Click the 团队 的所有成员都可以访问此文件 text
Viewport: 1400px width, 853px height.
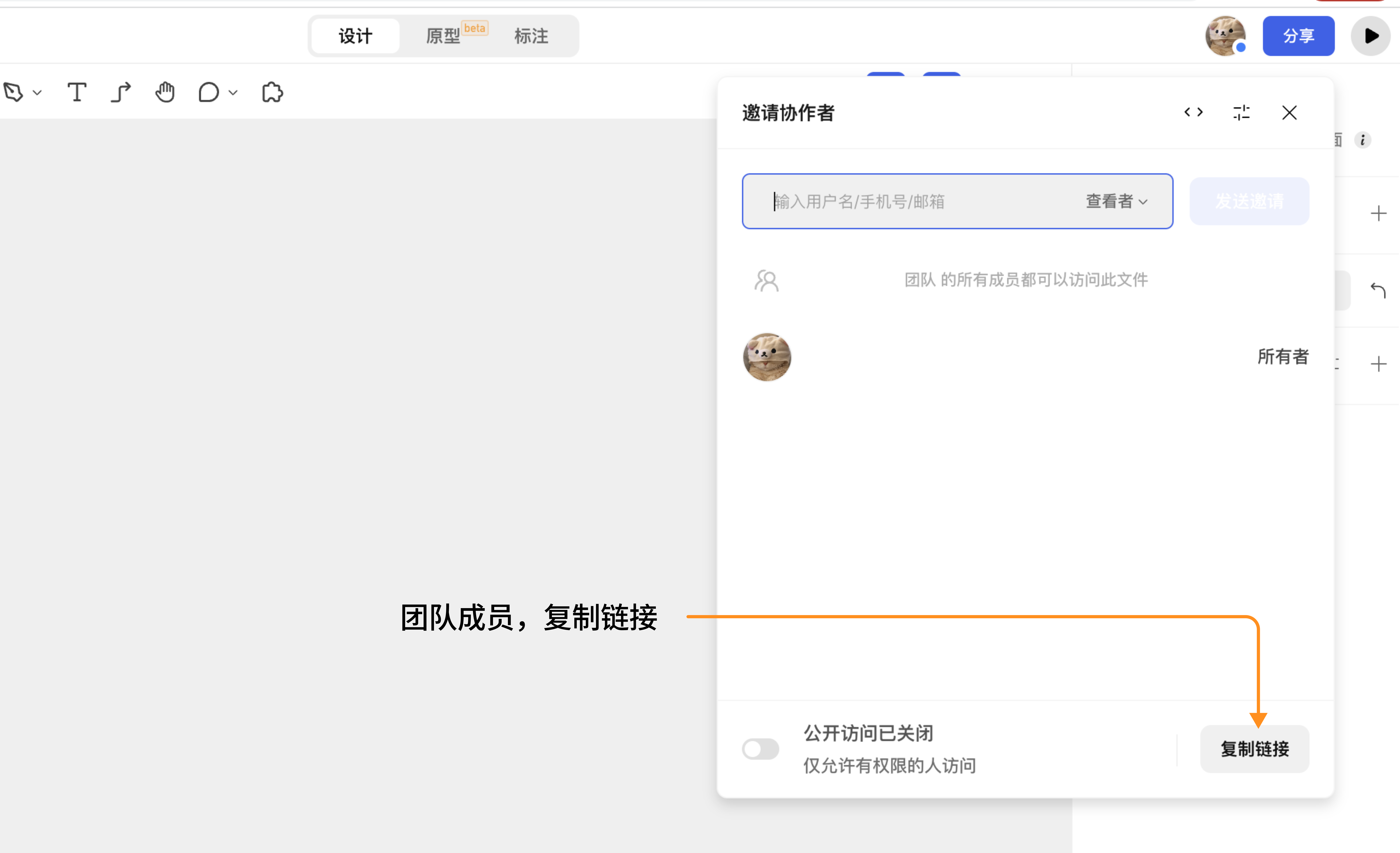(1026, 280)
